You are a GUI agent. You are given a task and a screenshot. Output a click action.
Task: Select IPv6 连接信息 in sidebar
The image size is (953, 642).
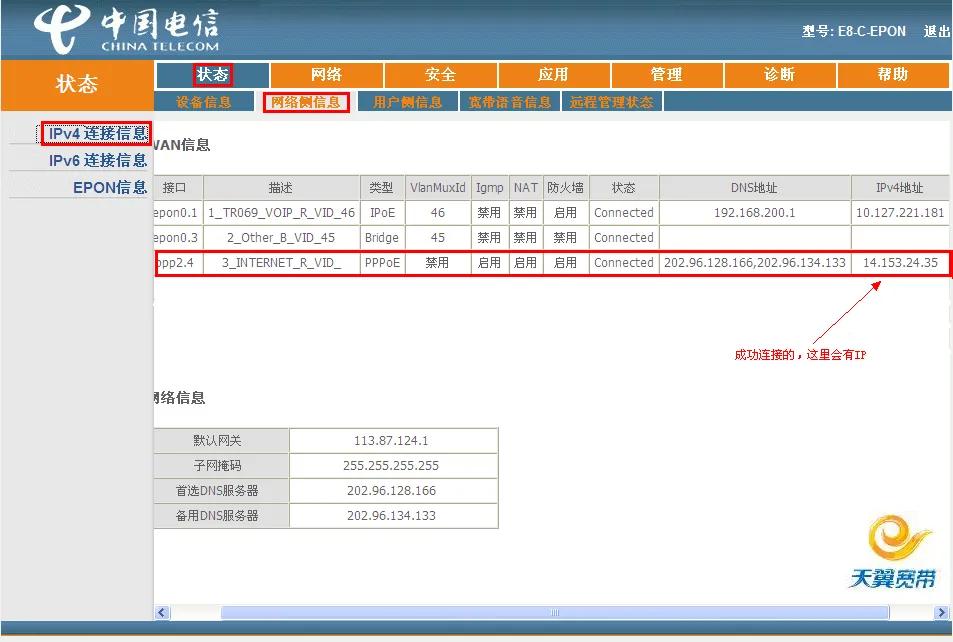(x=97, y=160)
